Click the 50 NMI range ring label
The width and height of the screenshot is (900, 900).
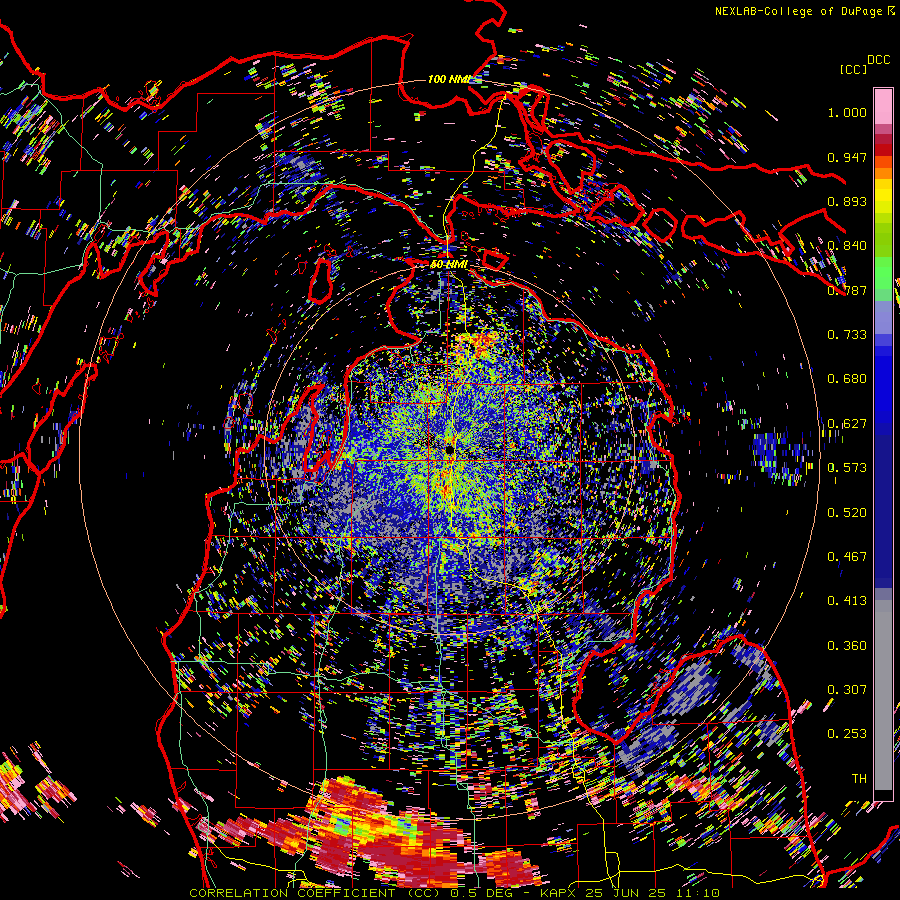tap(449, 265)
